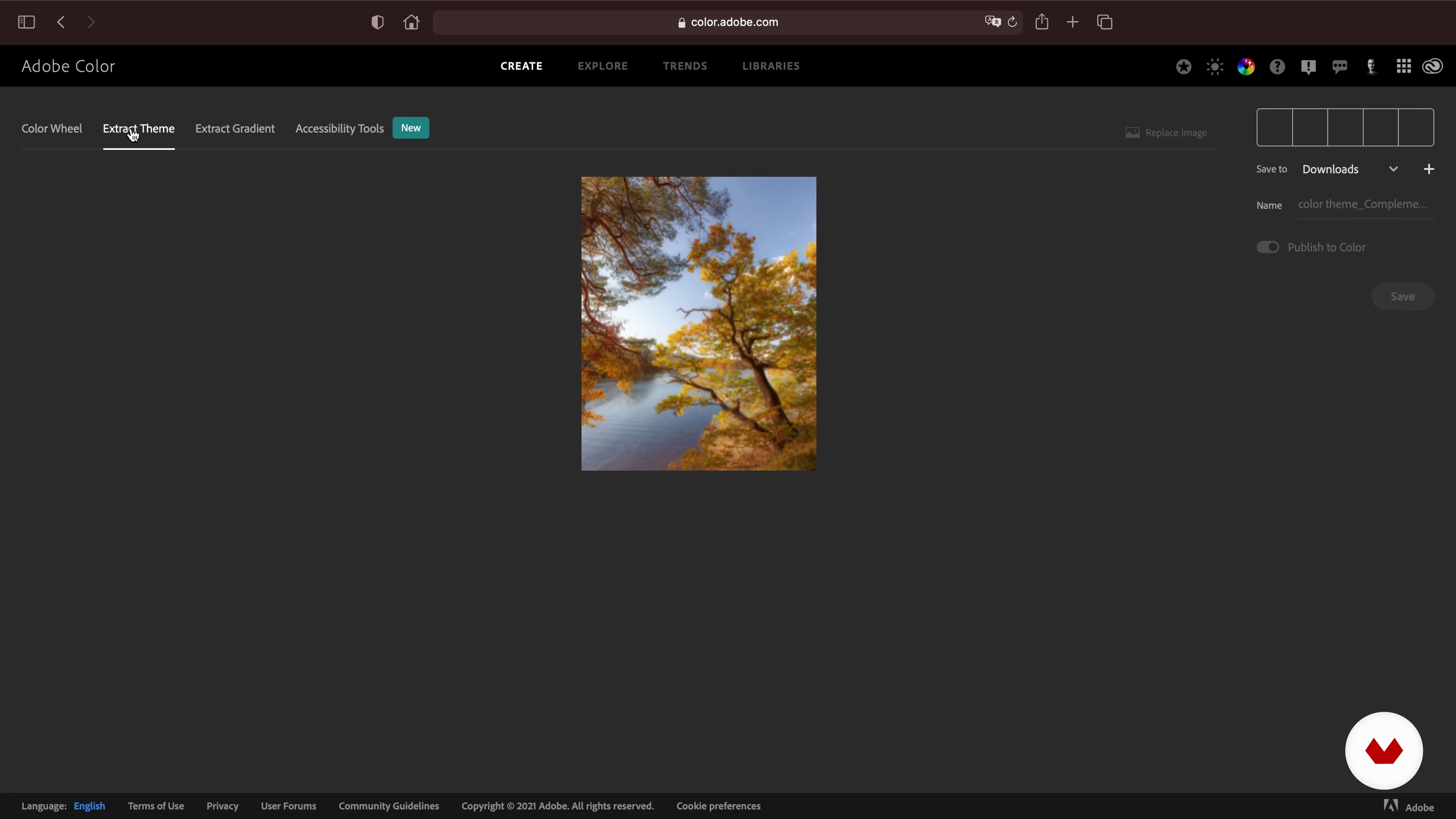Open the Adobe apps grid icon
Image resolution: width=1456 pixels, height=819 pixels.
point(1403,66)
